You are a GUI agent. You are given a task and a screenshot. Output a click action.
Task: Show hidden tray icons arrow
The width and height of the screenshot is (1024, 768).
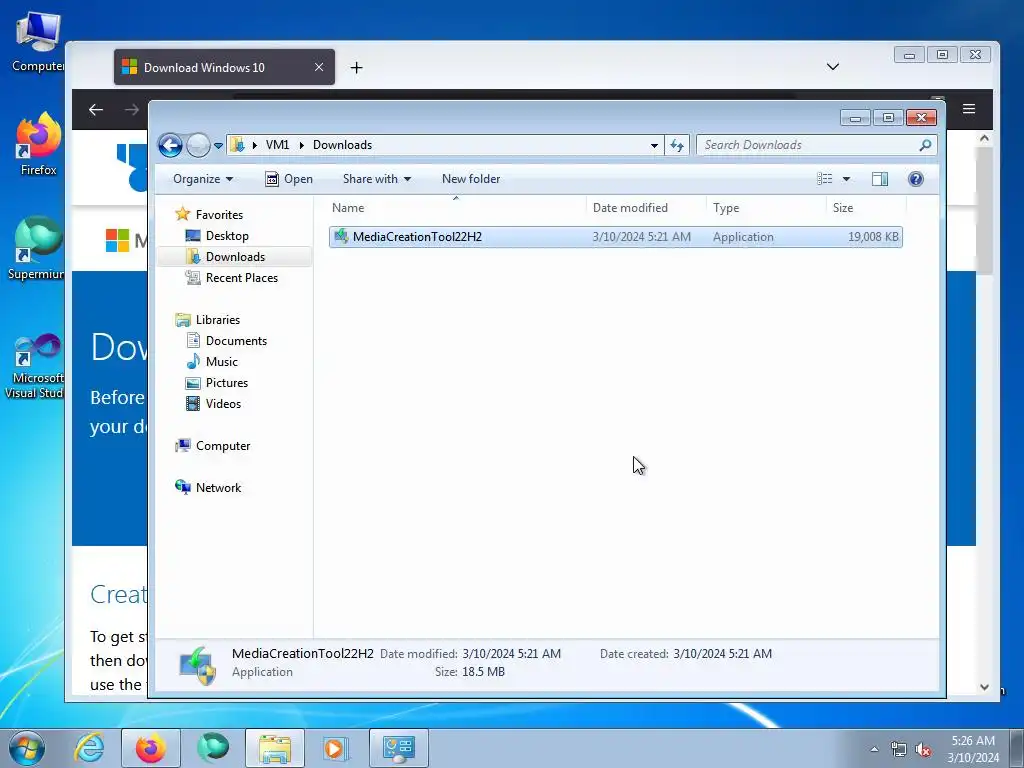pos(874,749)
